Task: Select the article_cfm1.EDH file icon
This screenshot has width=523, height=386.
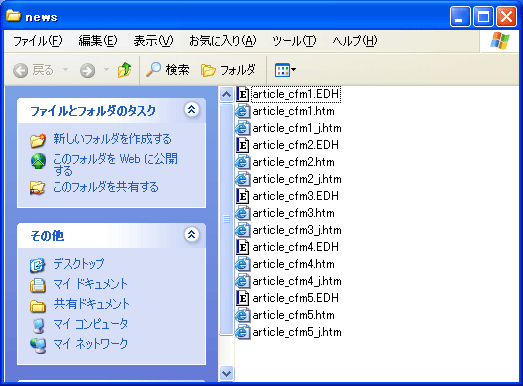Action: click(x=242, y=94)
